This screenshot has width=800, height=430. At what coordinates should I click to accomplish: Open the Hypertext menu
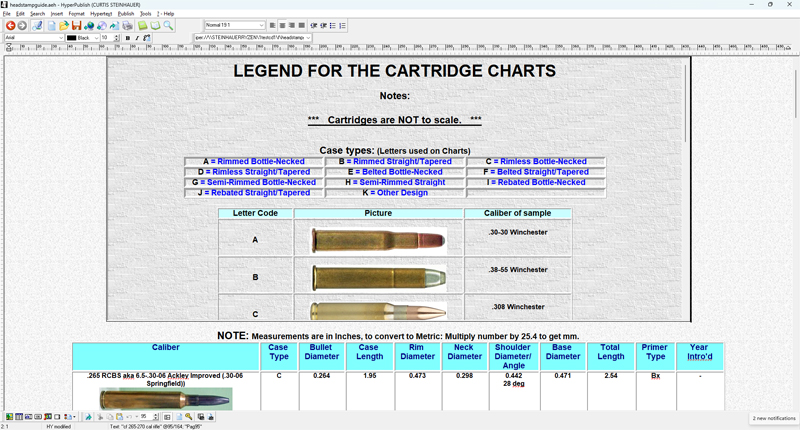click(x=101, y=14)
